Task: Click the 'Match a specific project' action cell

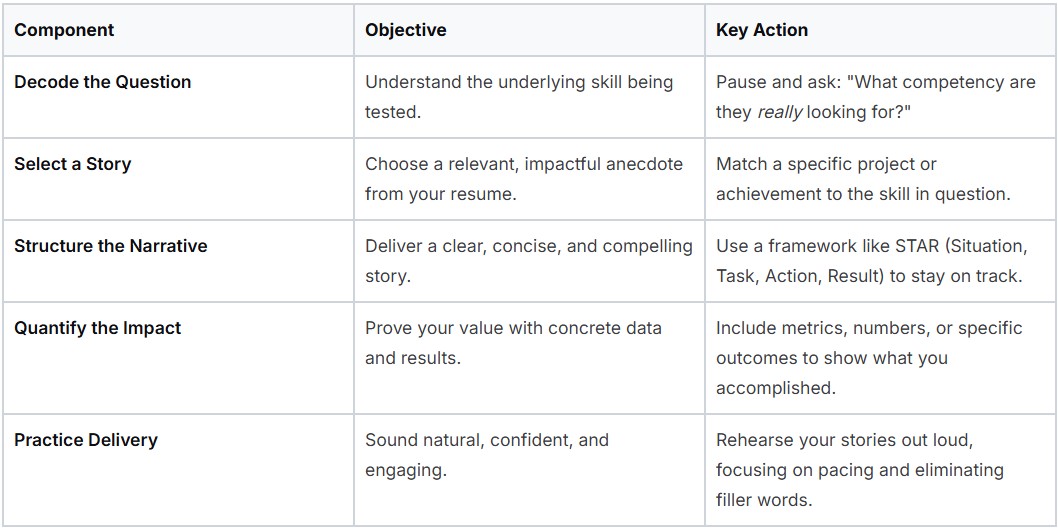Action: (x=862, y=179)
